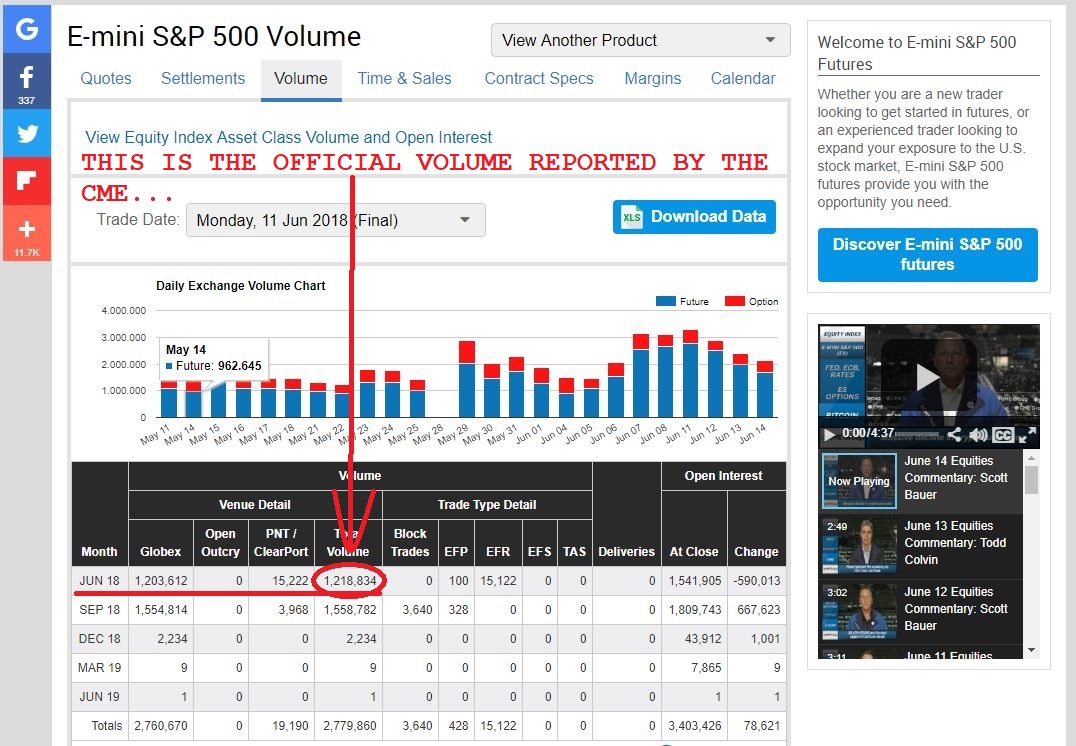The height and width of the screenshot is (746, 1076).
Task: Click JUN 19 month row label
Action: click(x=100, y=697)
